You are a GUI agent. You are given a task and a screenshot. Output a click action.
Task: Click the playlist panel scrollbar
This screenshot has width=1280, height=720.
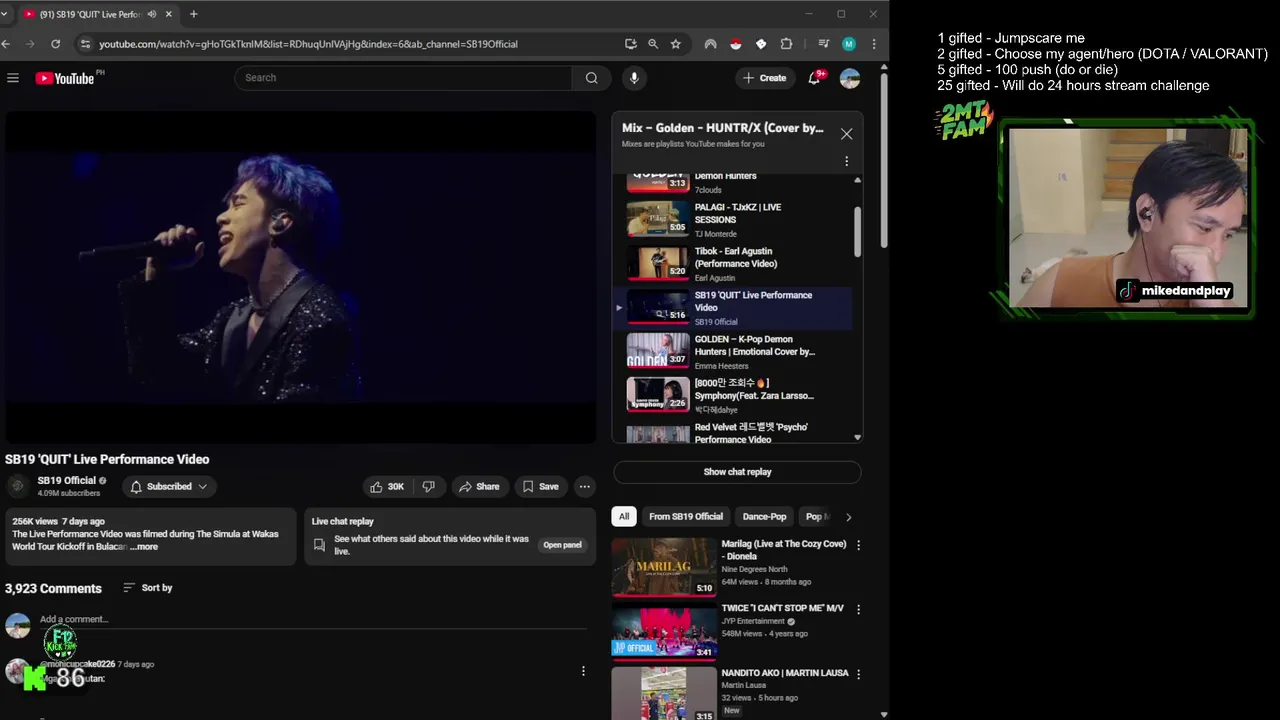pos(857,231)
